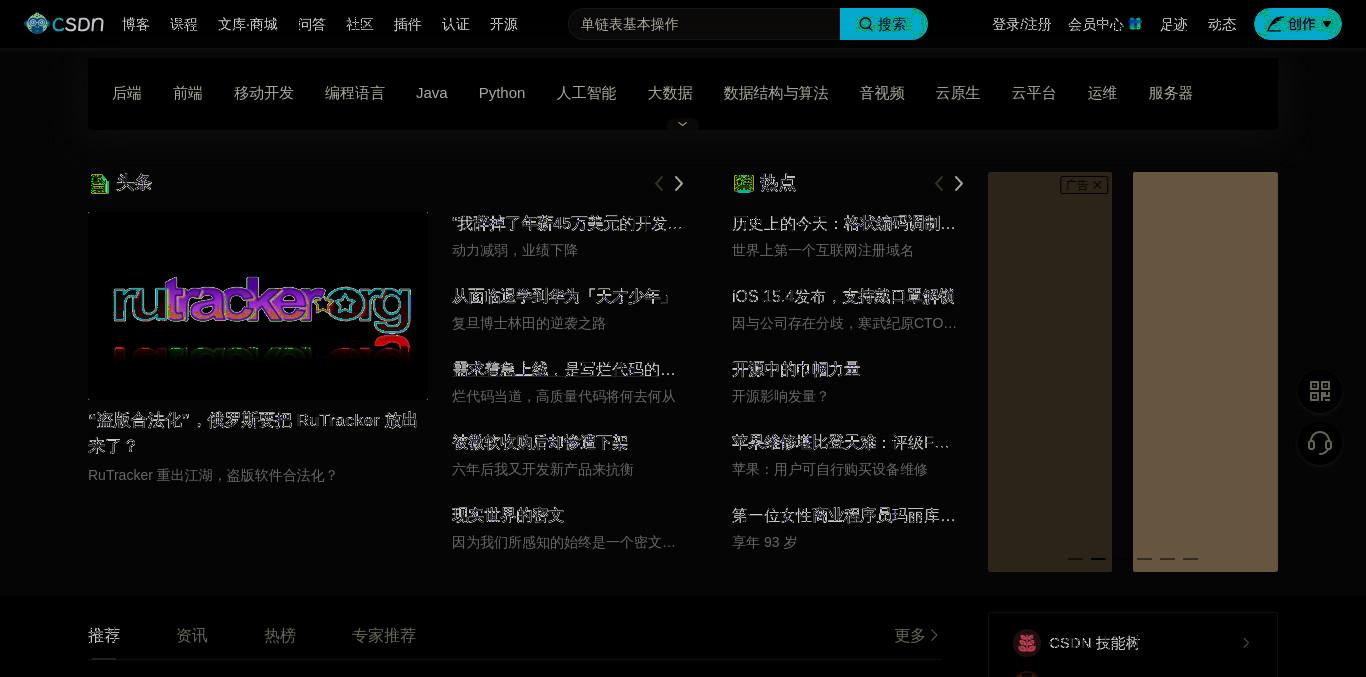The width and height of the screenshot is (1366, 677).
Task: Select the Java category
Action: (x=432, y=93)
